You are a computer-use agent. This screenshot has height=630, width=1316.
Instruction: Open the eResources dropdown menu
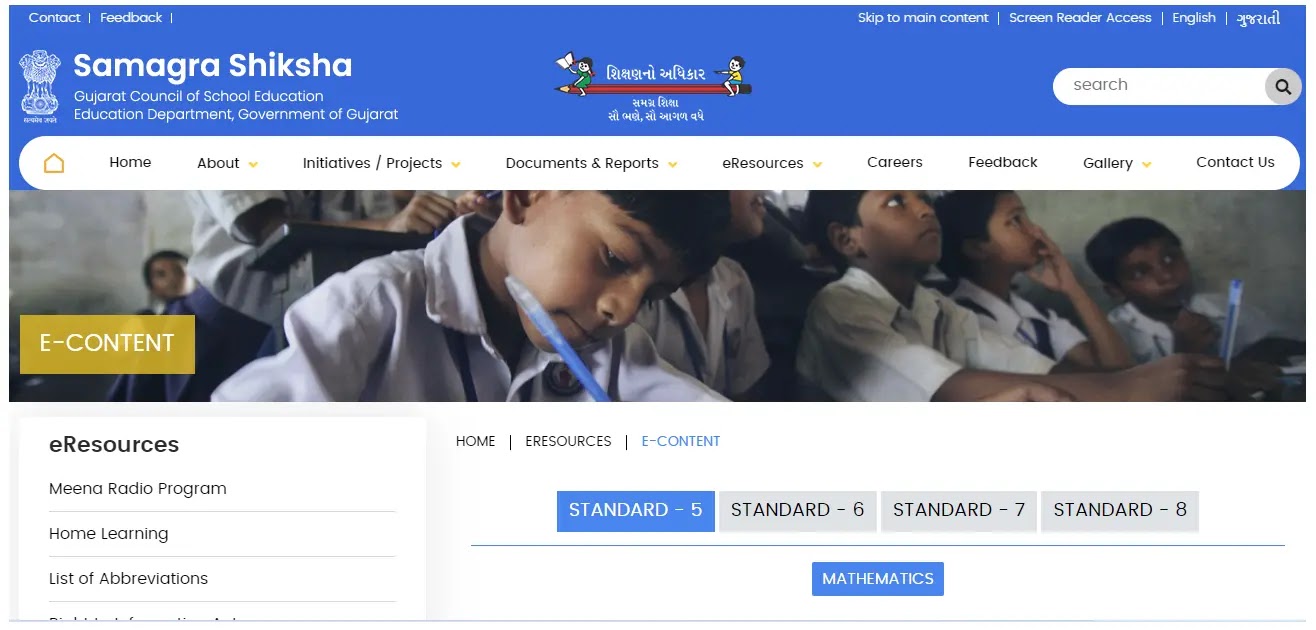coord(772,163)
